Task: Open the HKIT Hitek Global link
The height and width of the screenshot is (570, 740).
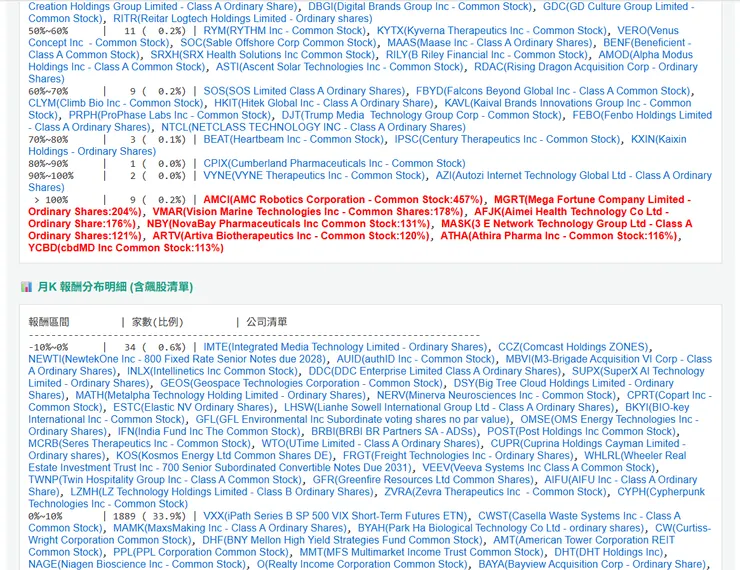Action: [x=324, y=103]
